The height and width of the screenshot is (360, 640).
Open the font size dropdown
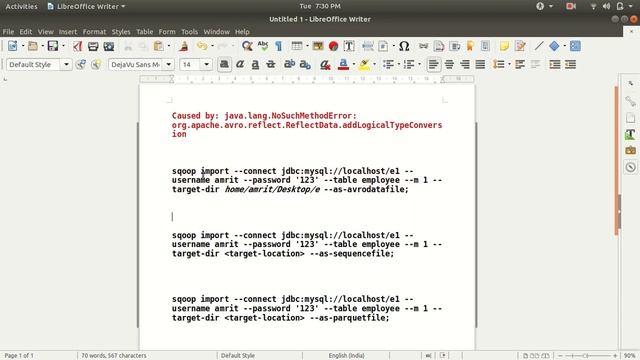(207, 64)
